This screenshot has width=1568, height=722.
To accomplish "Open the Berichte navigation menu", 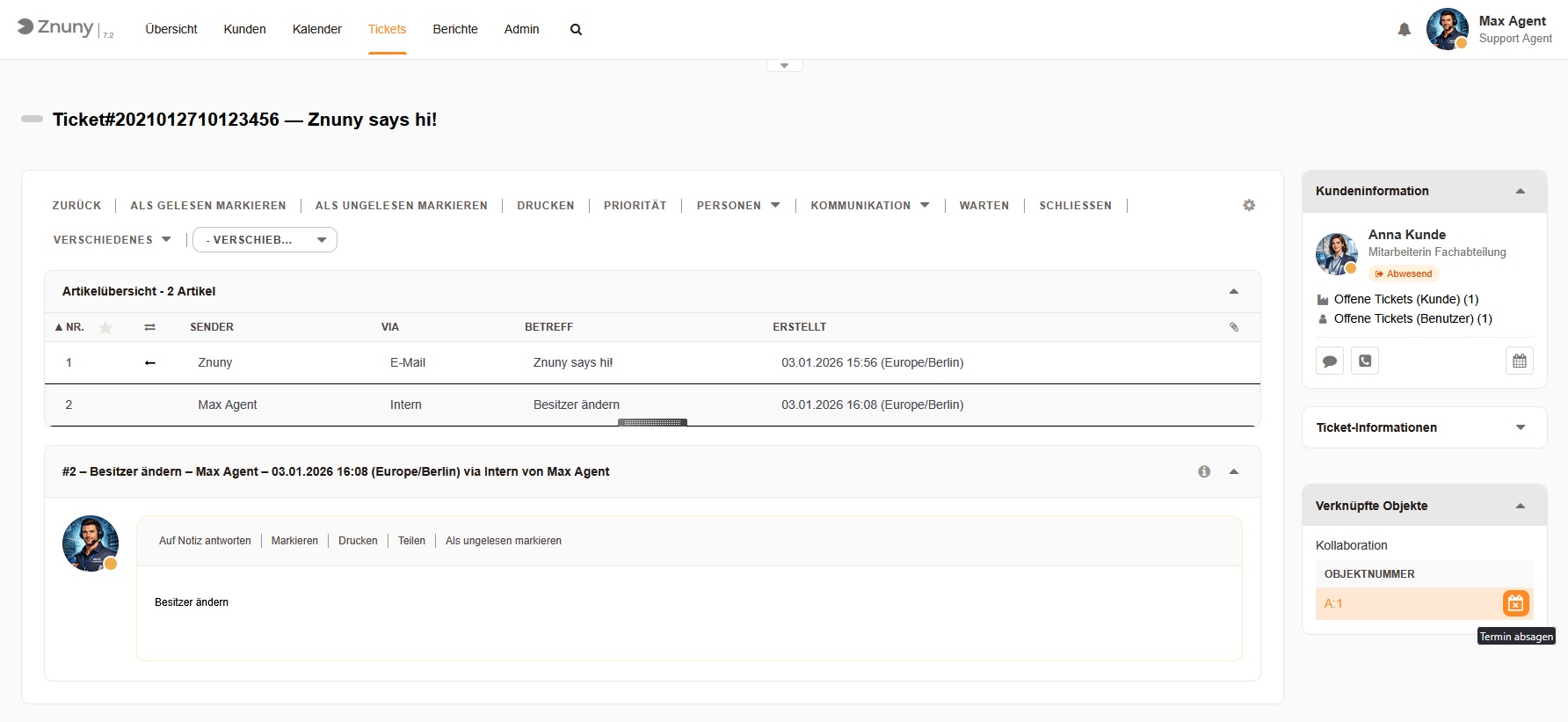I will 454,29.
